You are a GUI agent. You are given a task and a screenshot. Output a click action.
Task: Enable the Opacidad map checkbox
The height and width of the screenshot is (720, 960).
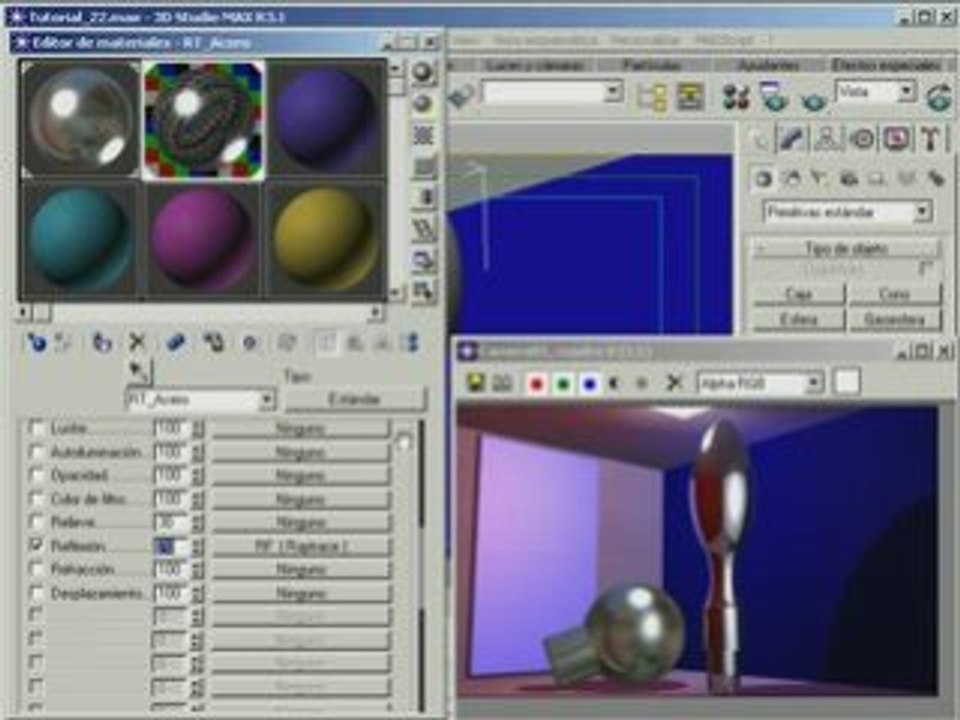pyautogui.click(x=36, y=474)
